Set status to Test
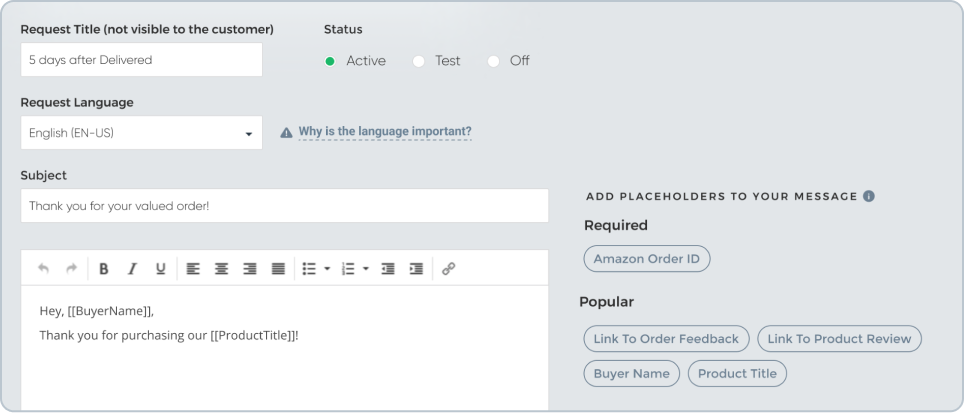Screen dimensions: 964x413 (x=419, y=61)
